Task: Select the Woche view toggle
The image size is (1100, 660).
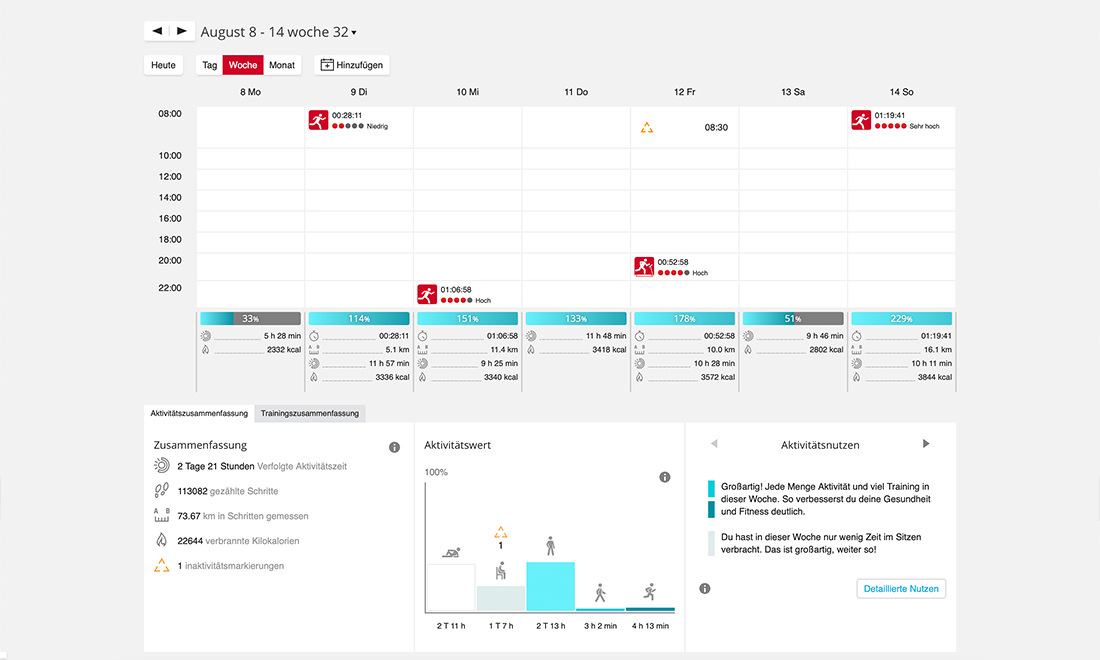Action: point(243,65)
